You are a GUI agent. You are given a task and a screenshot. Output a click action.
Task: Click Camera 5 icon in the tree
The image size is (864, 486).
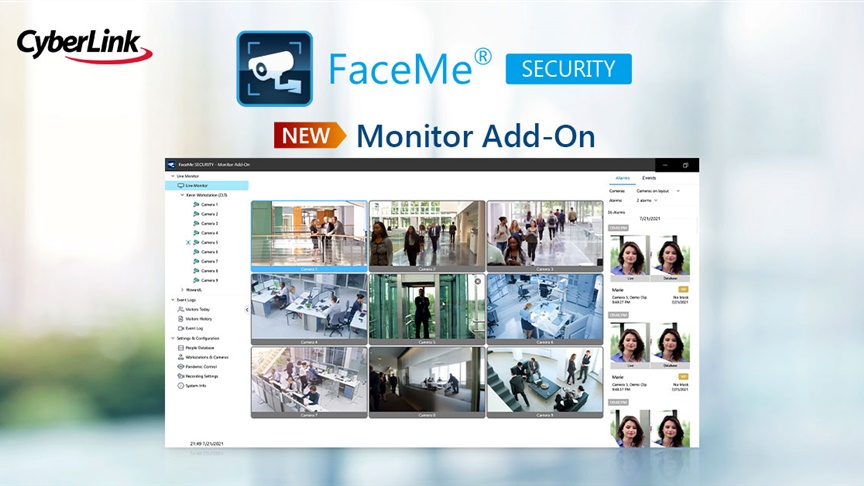[x=196, y=242]
